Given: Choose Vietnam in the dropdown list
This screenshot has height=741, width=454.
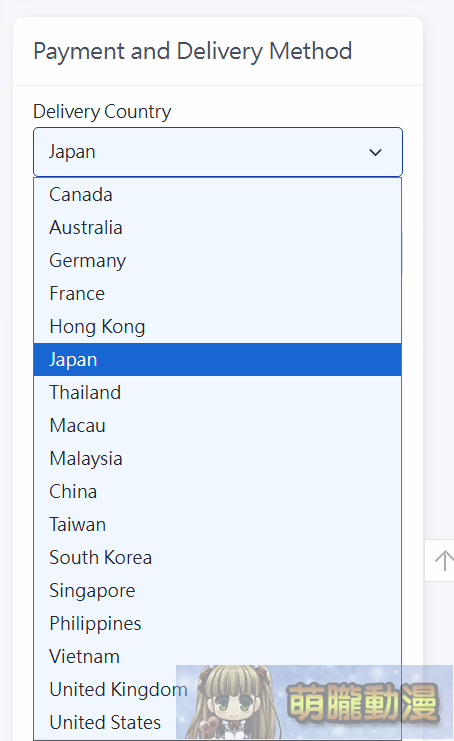Looking at the screenshot, I should tap(217, 657).
